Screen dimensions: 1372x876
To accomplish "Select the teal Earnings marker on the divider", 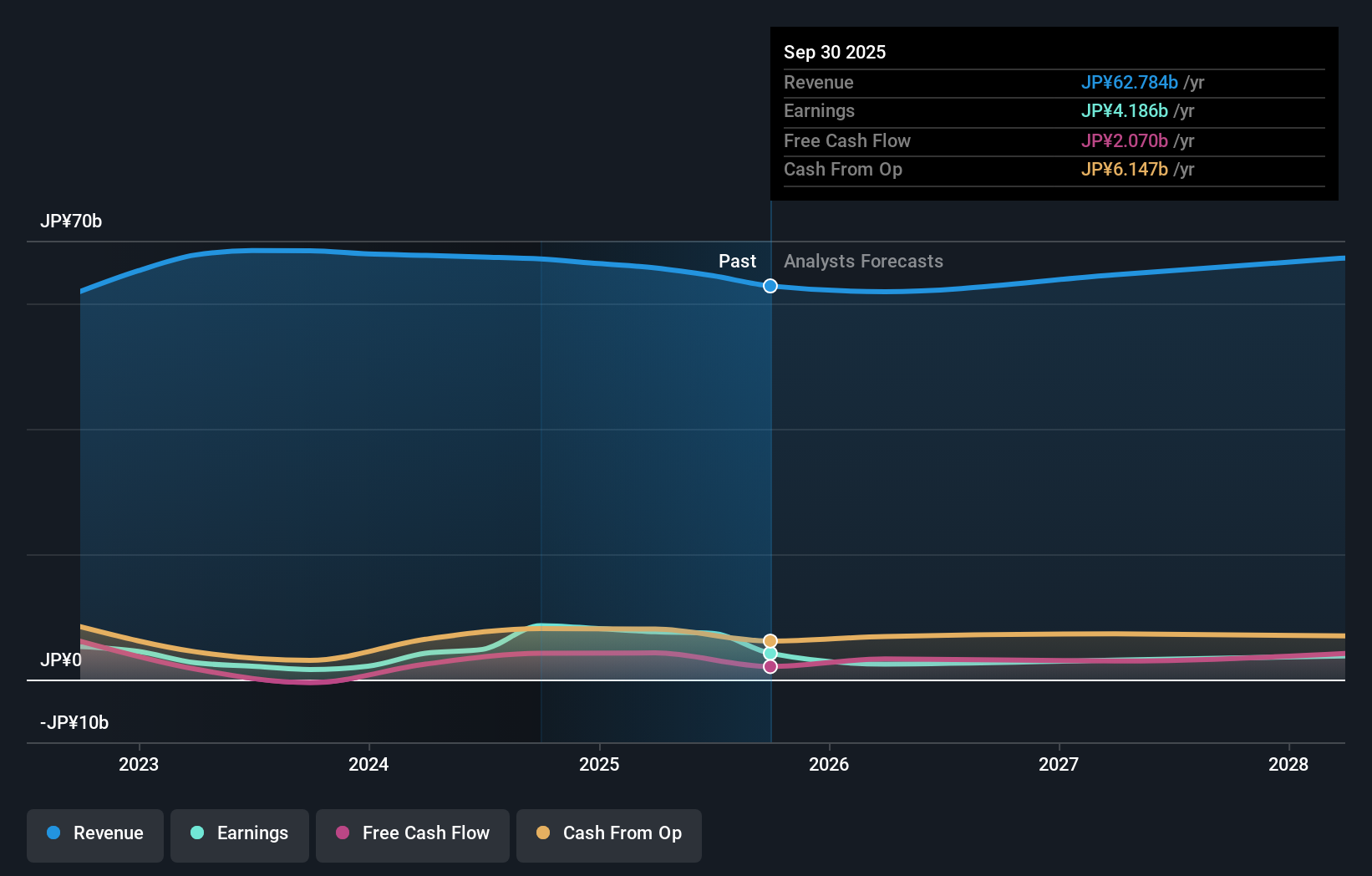I will [x=770, y=653].
